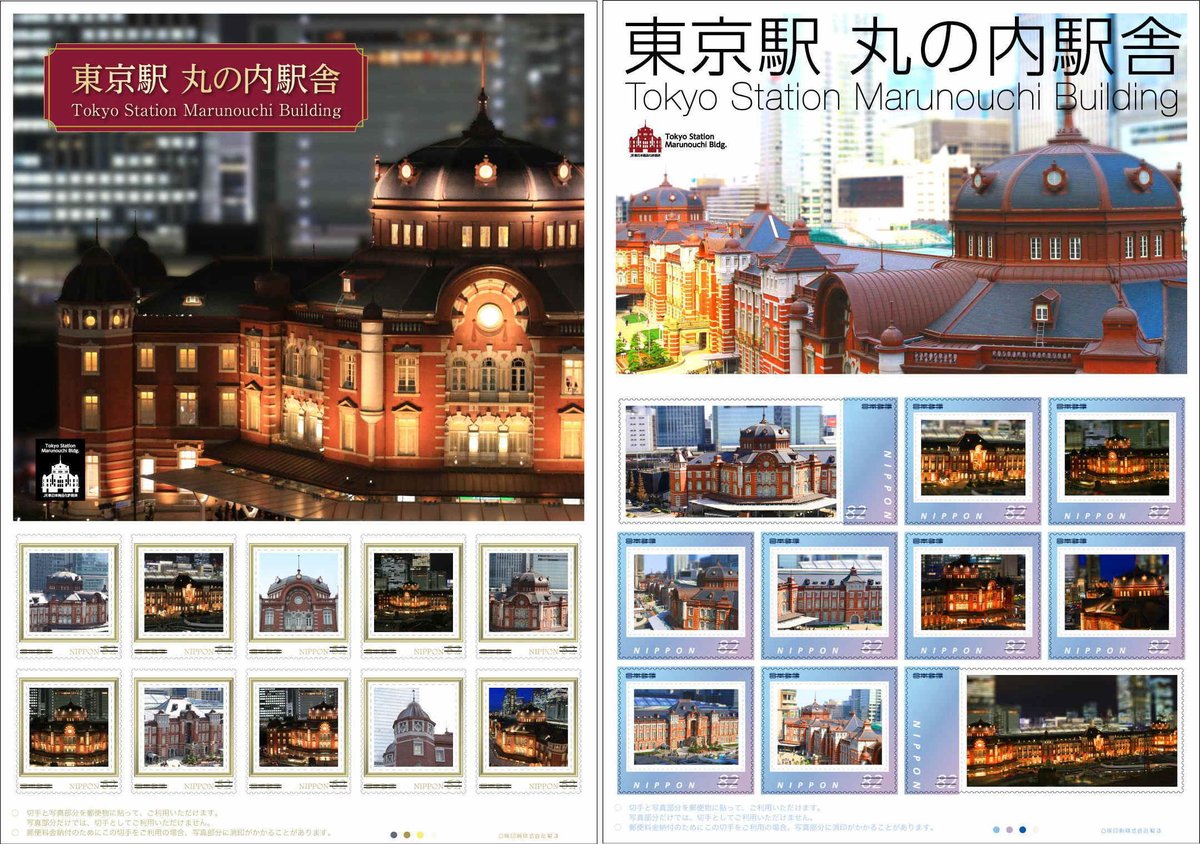Click large black 東京駅 丸の内駅舎 title on right sheet
This screenshot has width=1200, height=844.
[x=901, y=46]
